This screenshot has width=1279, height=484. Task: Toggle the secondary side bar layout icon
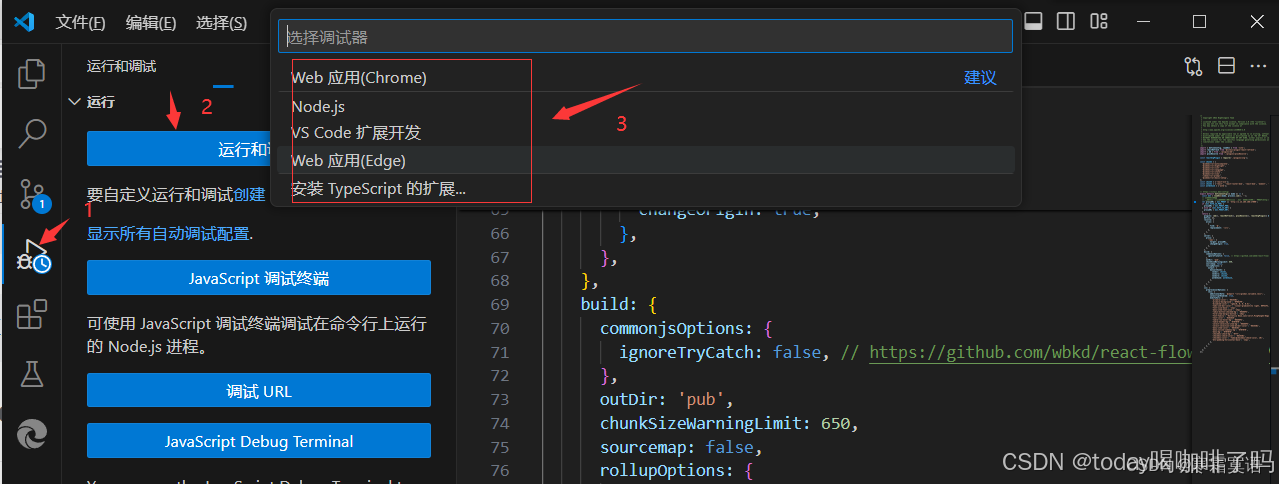click(x=1066, y=21)
